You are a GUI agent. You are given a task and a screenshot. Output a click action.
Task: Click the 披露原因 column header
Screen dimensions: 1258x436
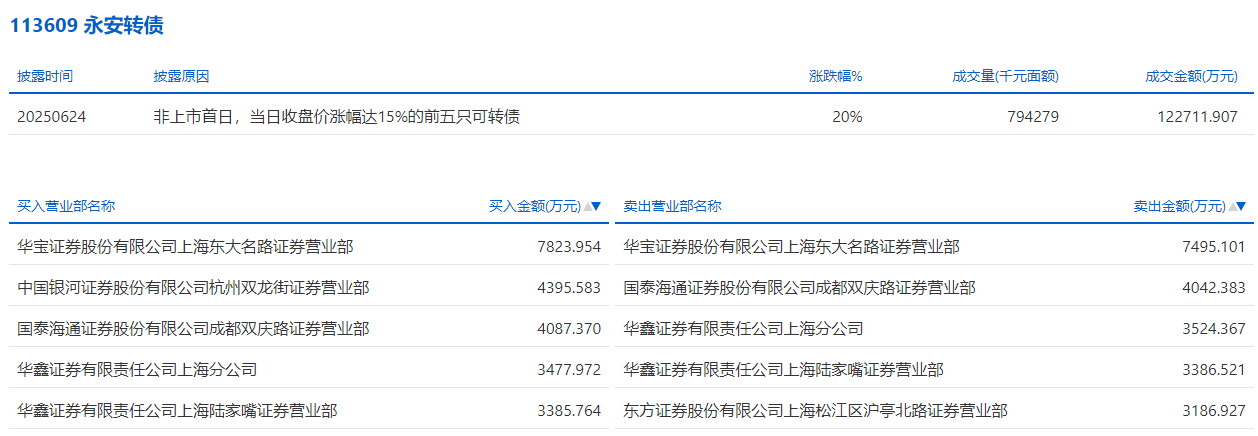point(181,77)
